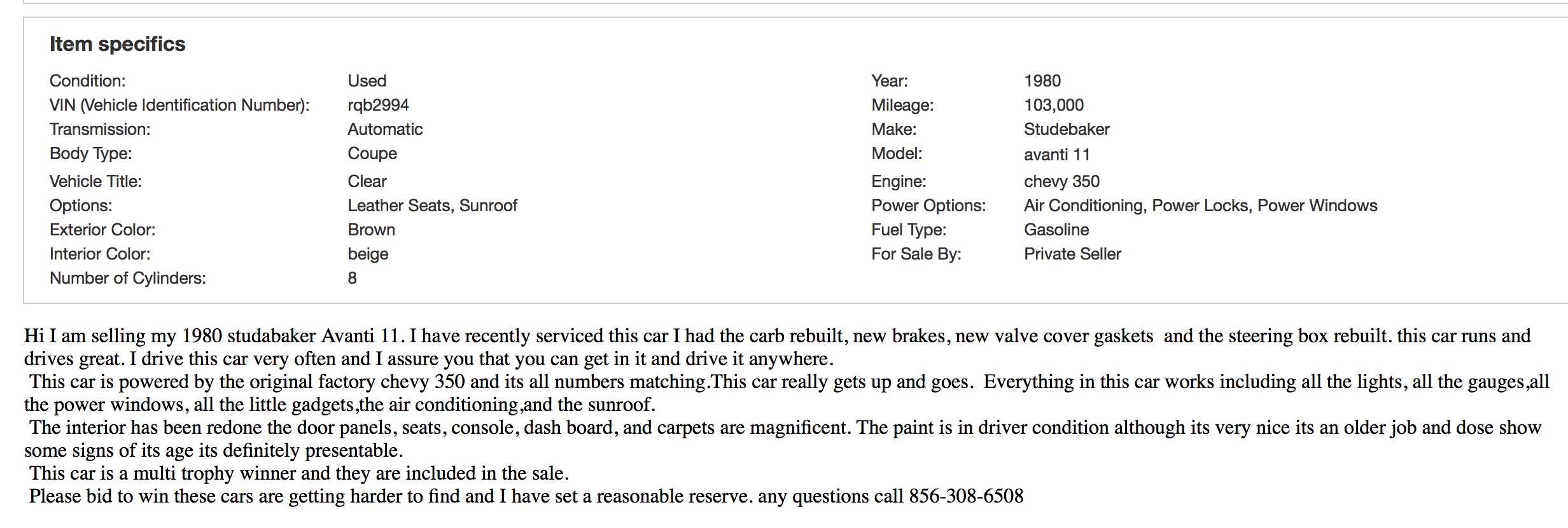
Task: Click the Used condition value
Action: [367, 81]
